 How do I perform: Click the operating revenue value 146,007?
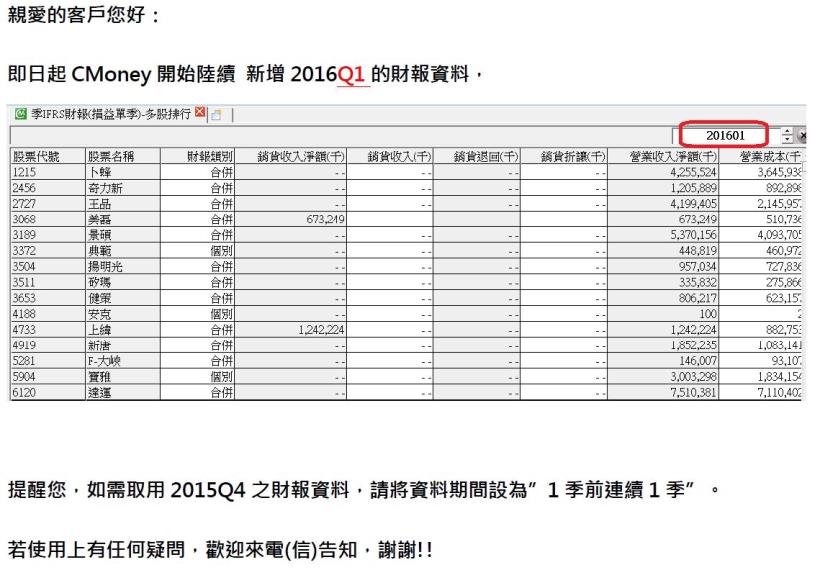click(x=698, y=361)
